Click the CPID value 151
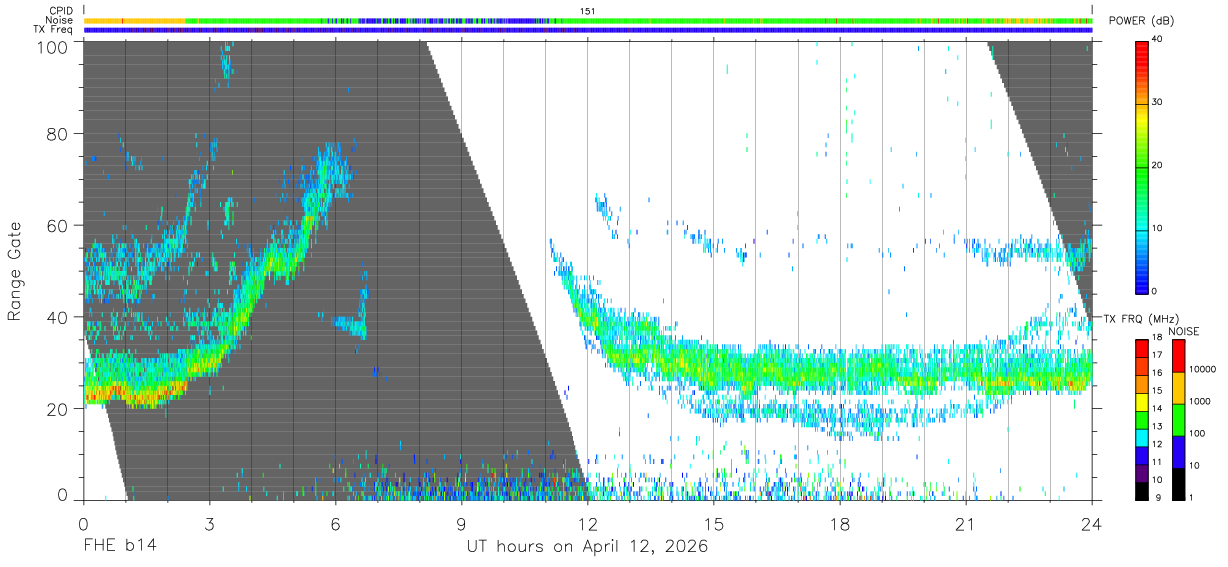This screenshot has width=1228, height=567. pos(587,11)
